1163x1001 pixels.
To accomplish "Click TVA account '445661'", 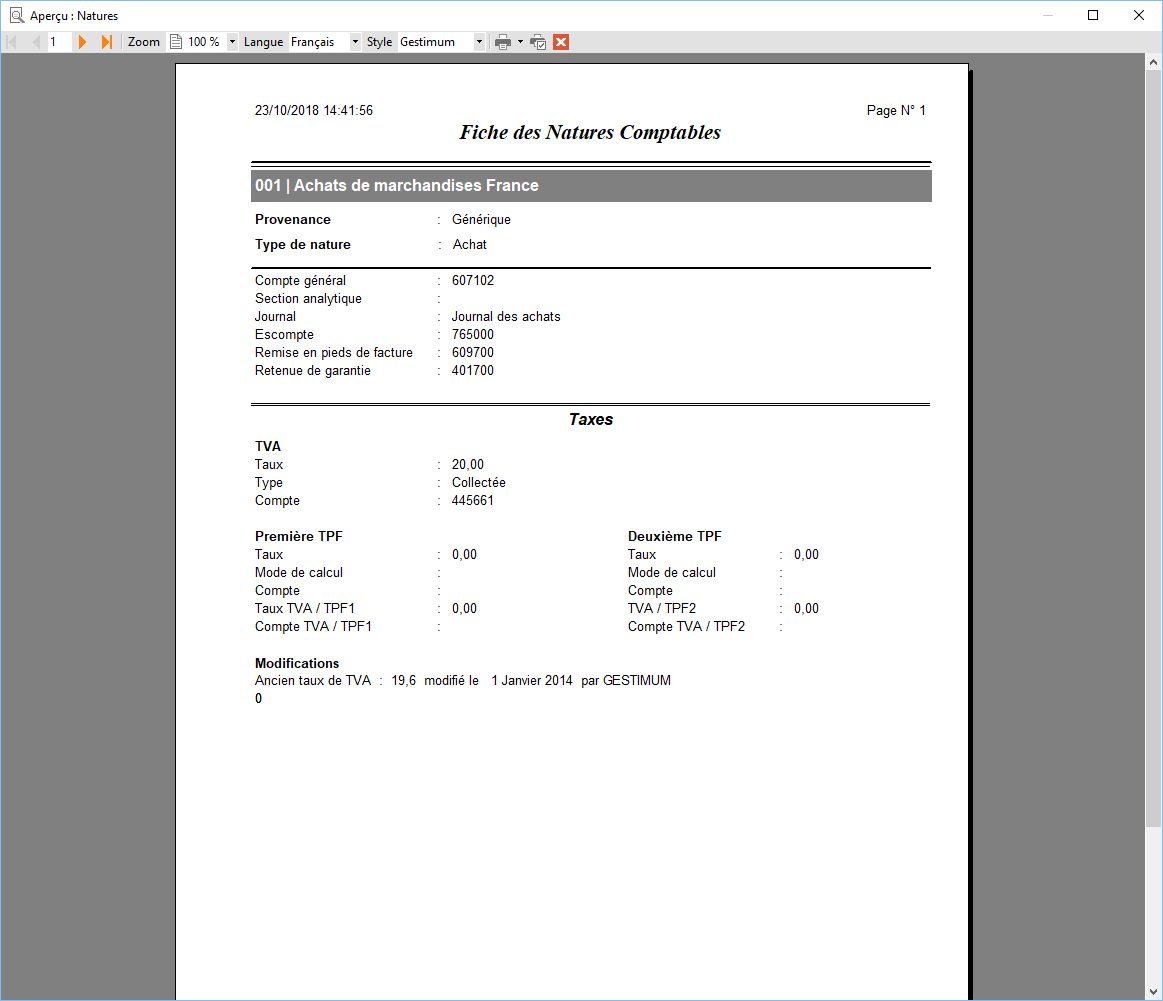I will click(x=472, y=500).
